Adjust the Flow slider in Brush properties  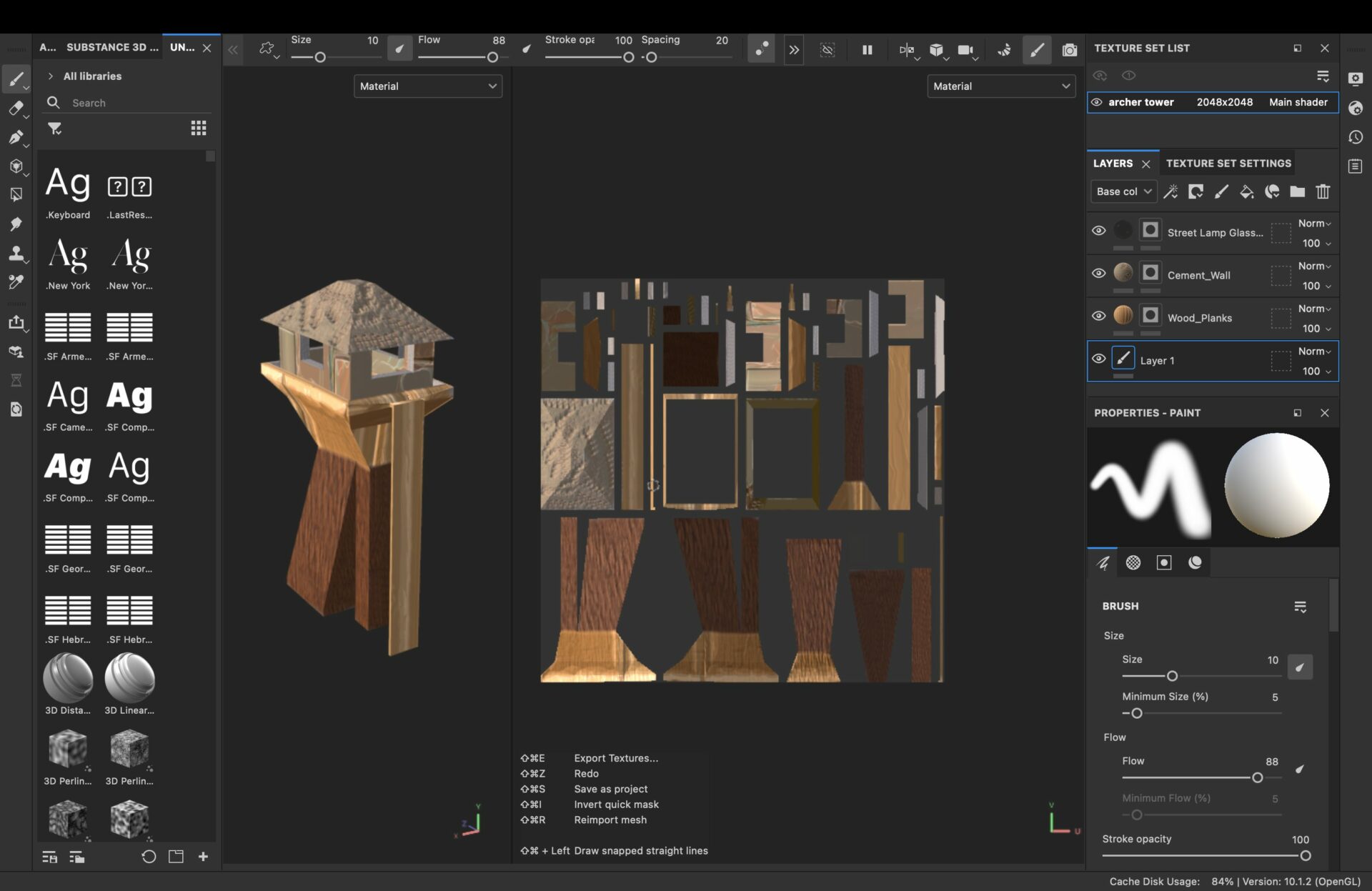pos(1257,777)
